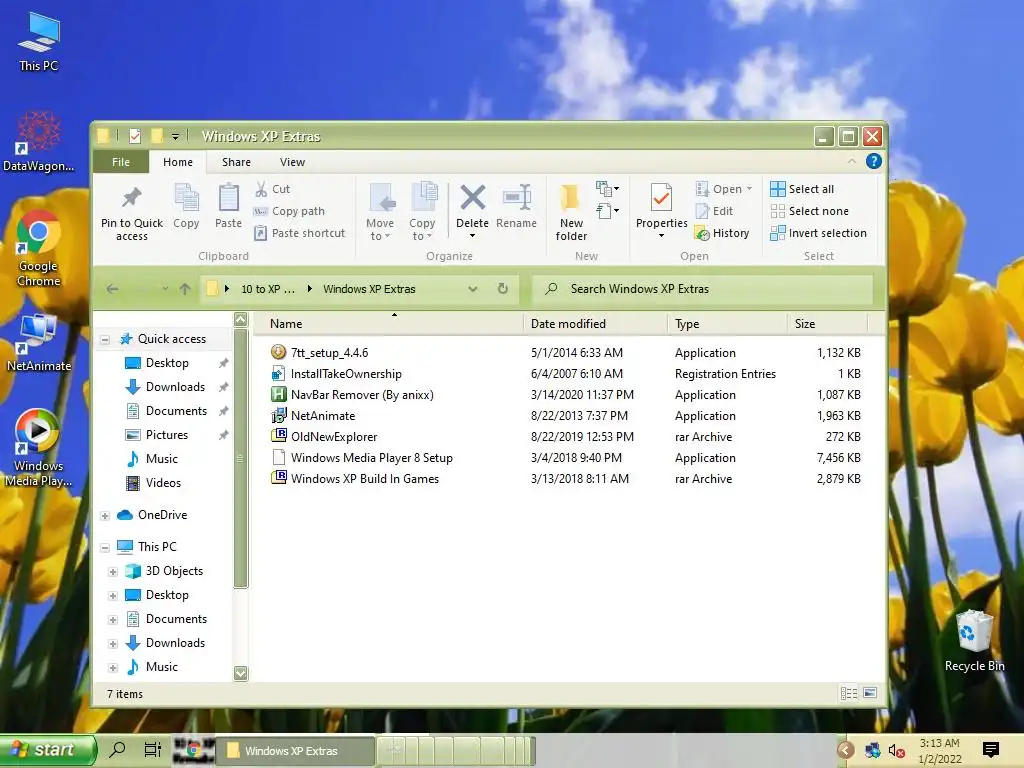This screenshot has width=1024, height=768.
Task: Open the New item dropdown icon
Action: (607, 189)
